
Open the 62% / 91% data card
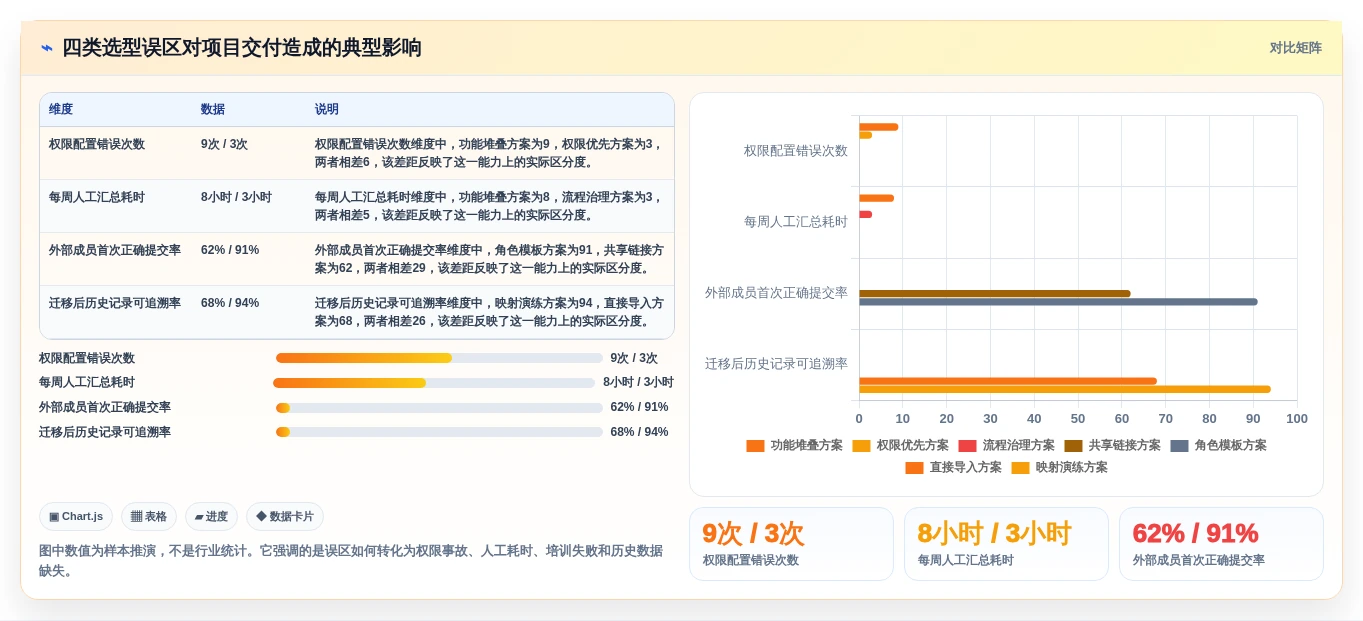[x=1221, y=544]
